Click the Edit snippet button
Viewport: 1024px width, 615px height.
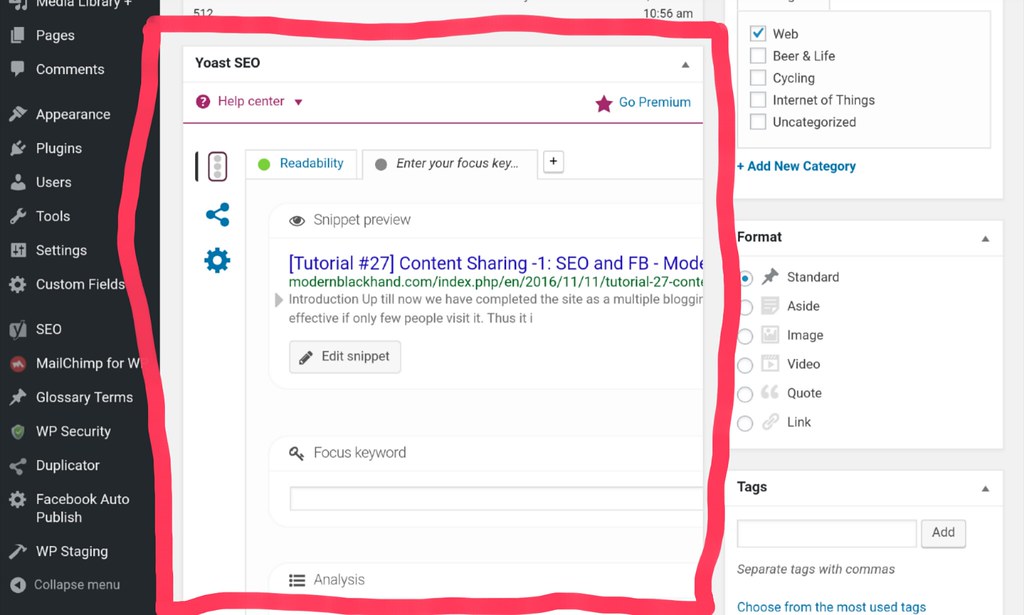tap(345, 357)
